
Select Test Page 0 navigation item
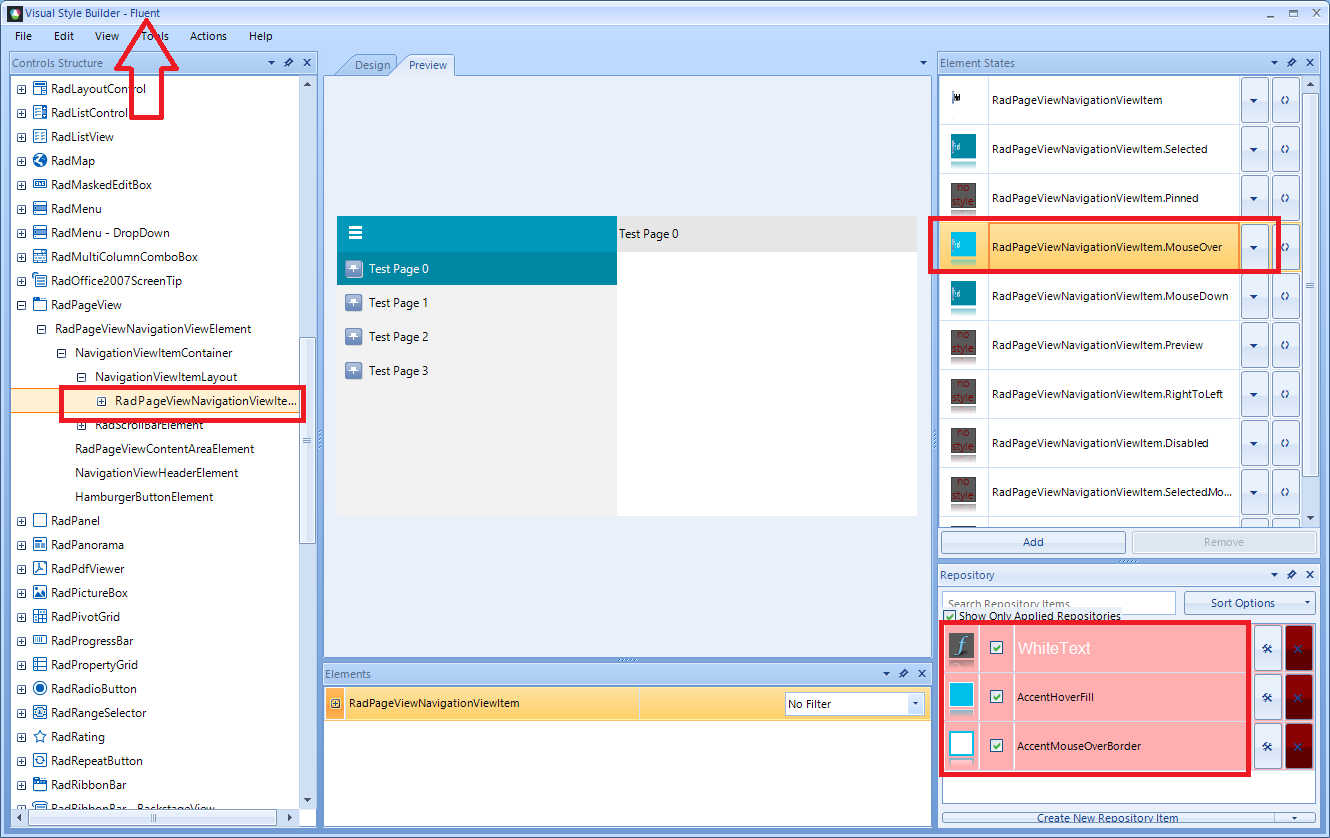click(477, 269)
